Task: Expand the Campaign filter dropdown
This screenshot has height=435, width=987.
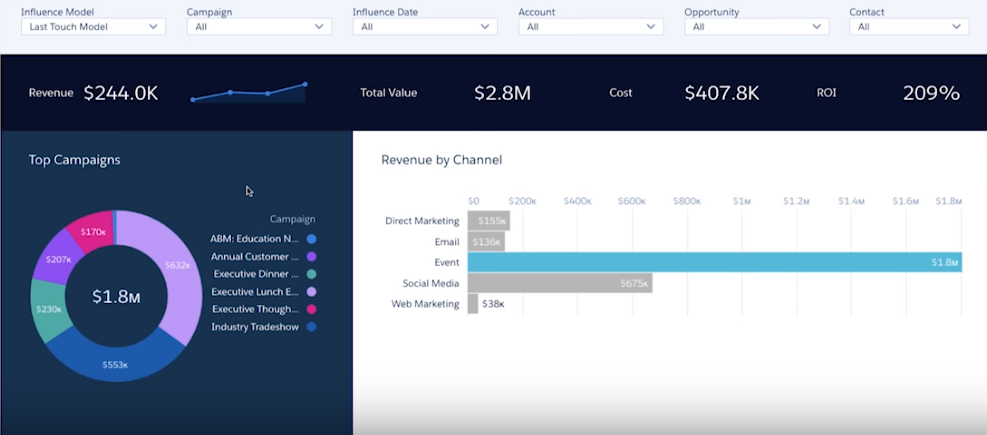Action: click(x=259, y=26)
